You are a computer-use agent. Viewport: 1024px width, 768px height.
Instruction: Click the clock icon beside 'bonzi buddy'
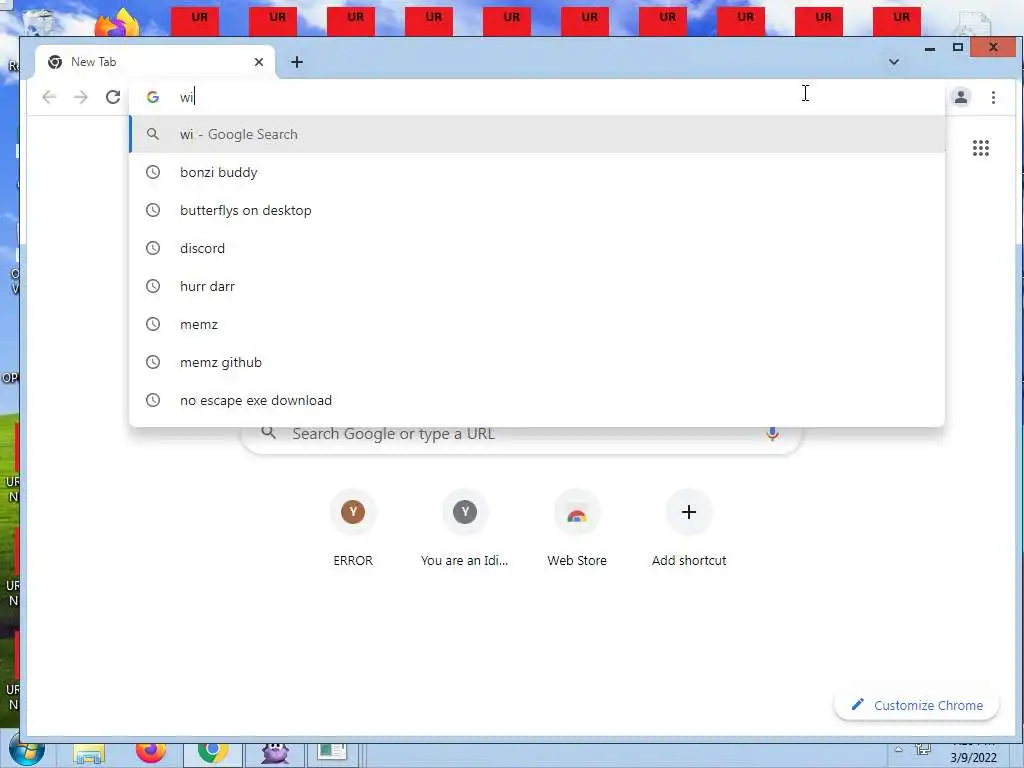[153, 172]
